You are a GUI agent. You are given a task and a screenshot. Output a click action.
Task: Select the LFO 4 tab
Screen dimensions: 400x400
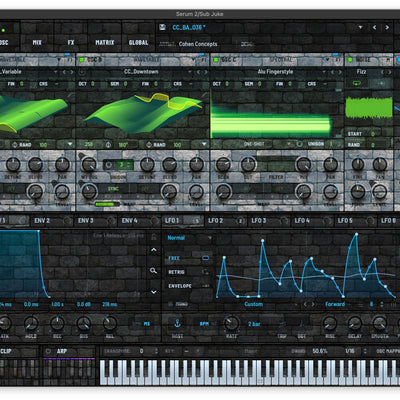tap(302, 221)
